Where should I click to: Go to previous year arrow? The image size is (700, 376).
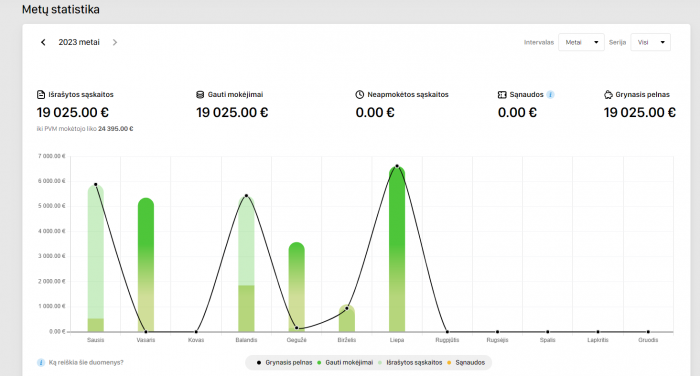coord(43,42)
